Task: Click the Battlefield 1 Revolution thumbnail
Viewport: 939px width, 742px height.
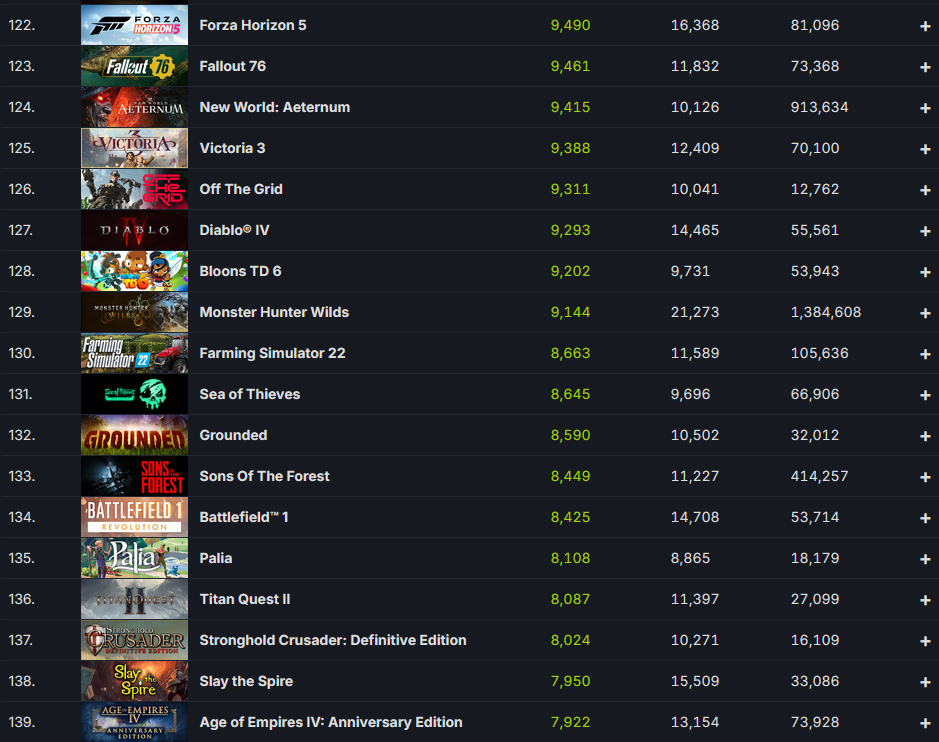Action: pos(134,517)
